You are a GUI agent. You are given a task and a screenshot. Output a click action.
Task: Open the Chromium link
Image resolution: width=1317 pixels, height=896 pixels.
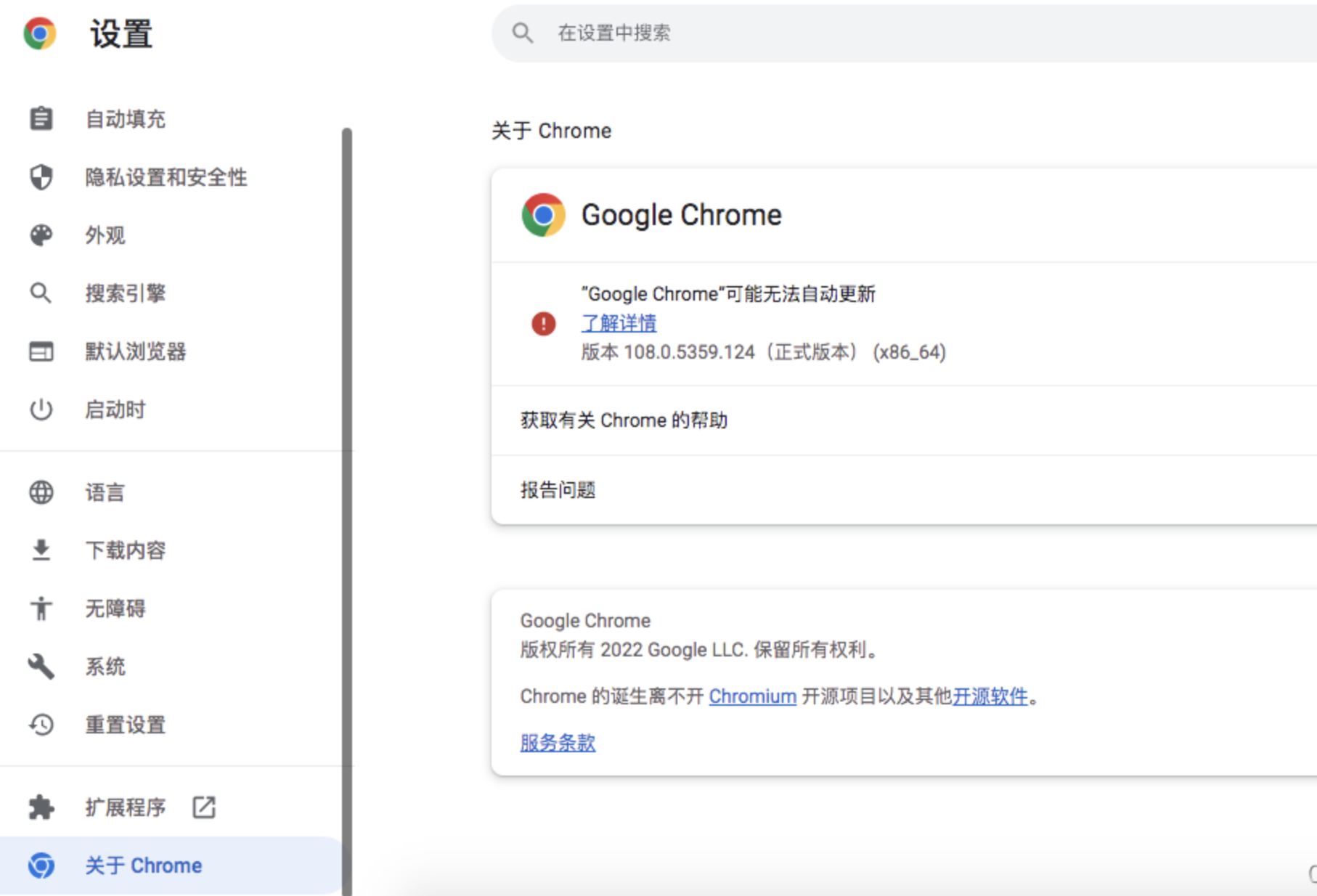coord(752,696)
